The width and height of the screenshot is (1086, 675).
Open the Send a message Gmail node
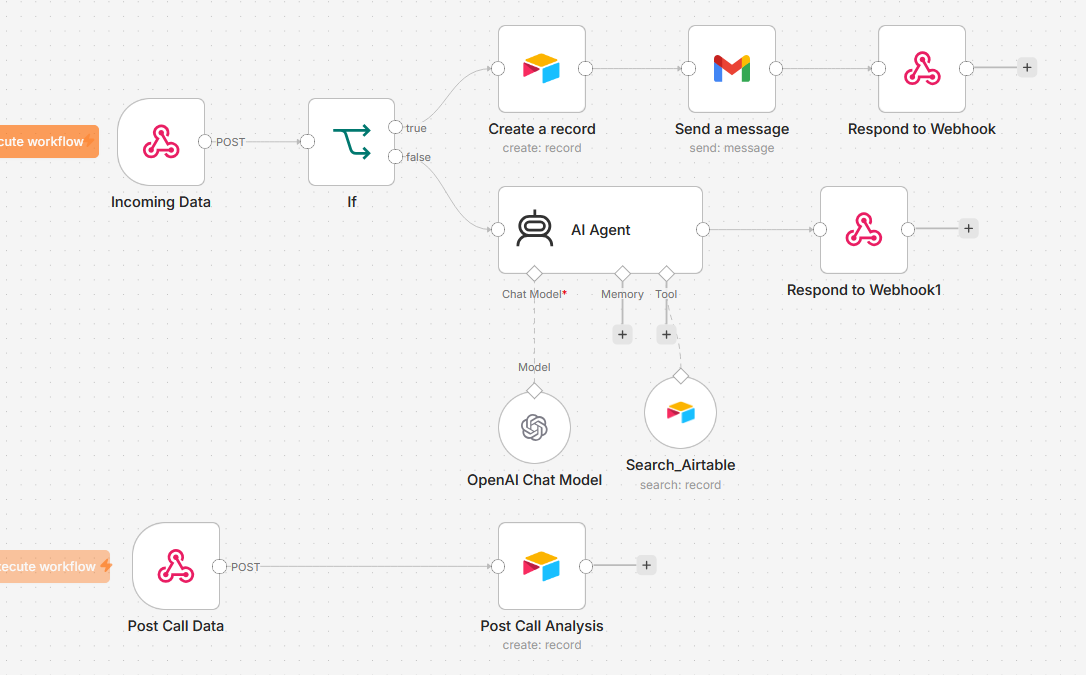click(x=732, y=69)
